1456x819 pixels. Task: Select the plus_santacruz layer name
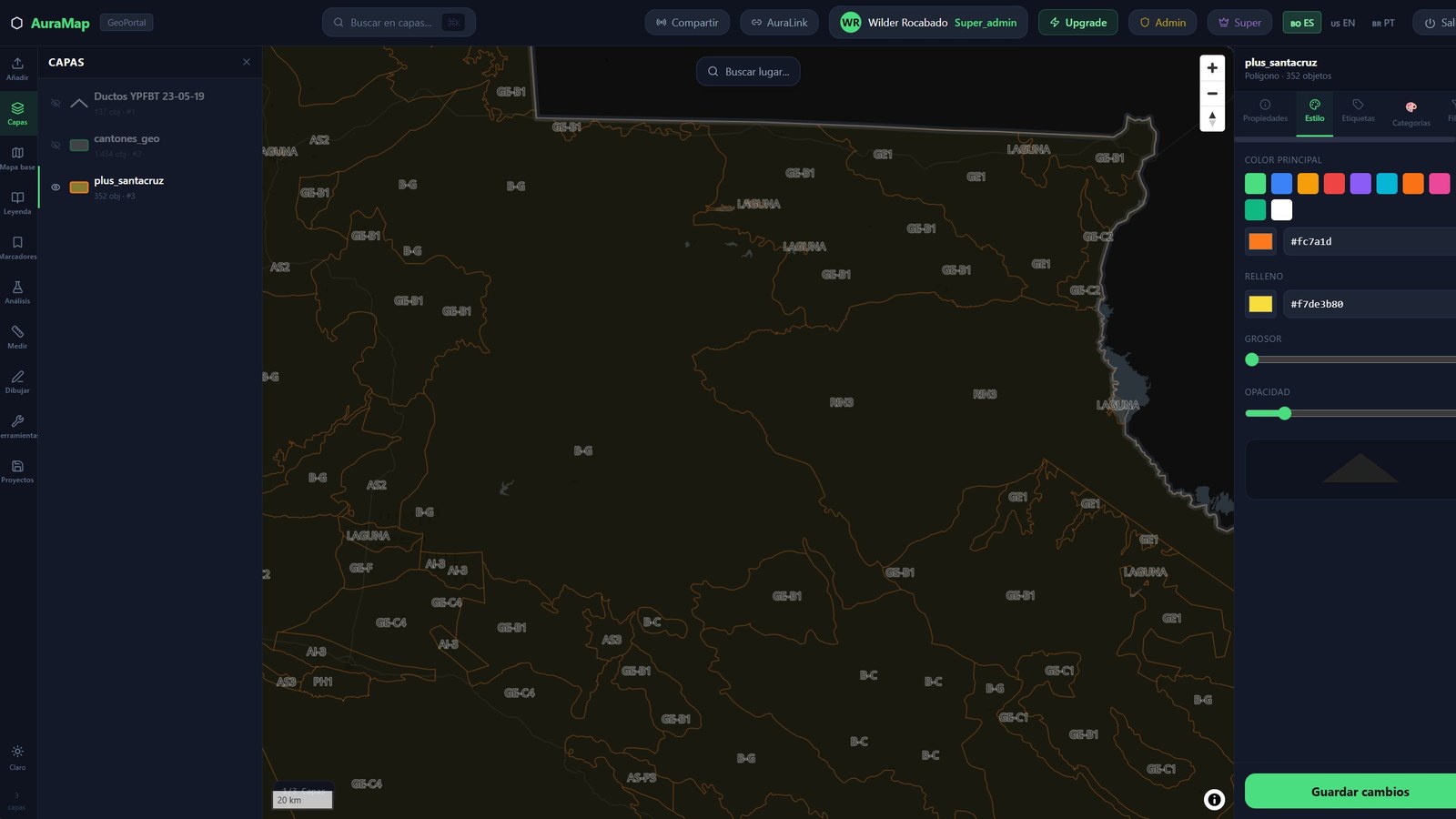pos(129,181)
